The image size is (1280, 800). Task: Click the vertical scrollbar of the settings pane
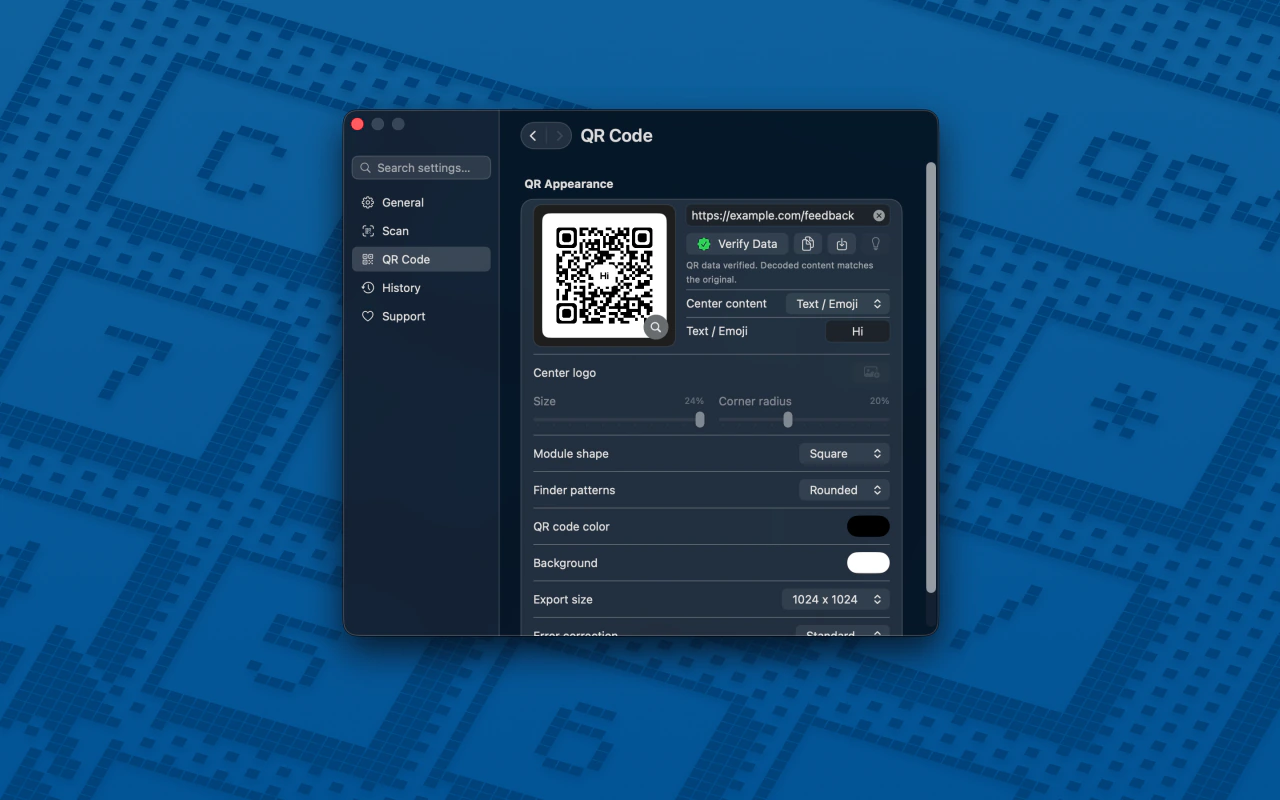point(931,377)
